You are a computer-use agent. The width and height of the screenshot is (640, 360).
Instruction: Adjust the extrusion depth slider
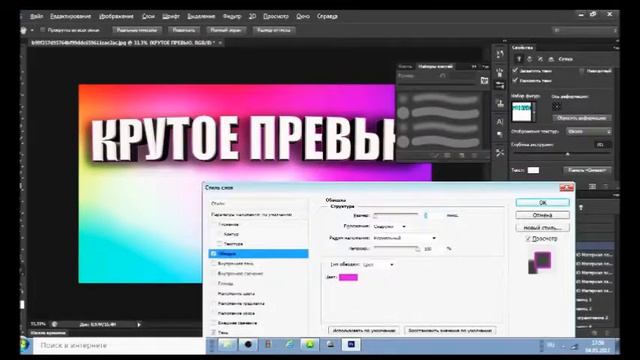[x=568, y=154]
